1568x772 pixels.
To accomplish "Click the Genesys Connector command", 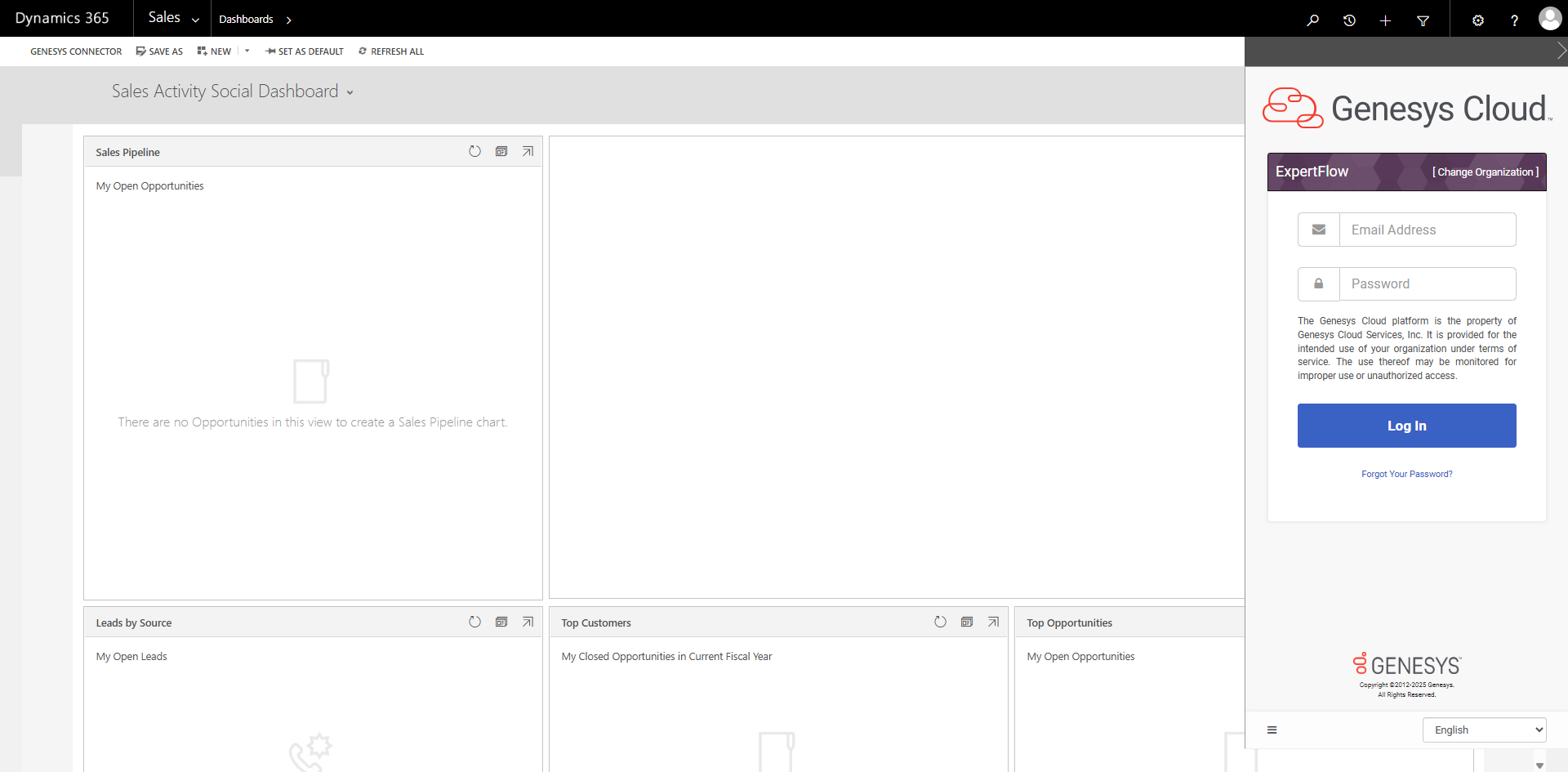I will tap(76, 51).
